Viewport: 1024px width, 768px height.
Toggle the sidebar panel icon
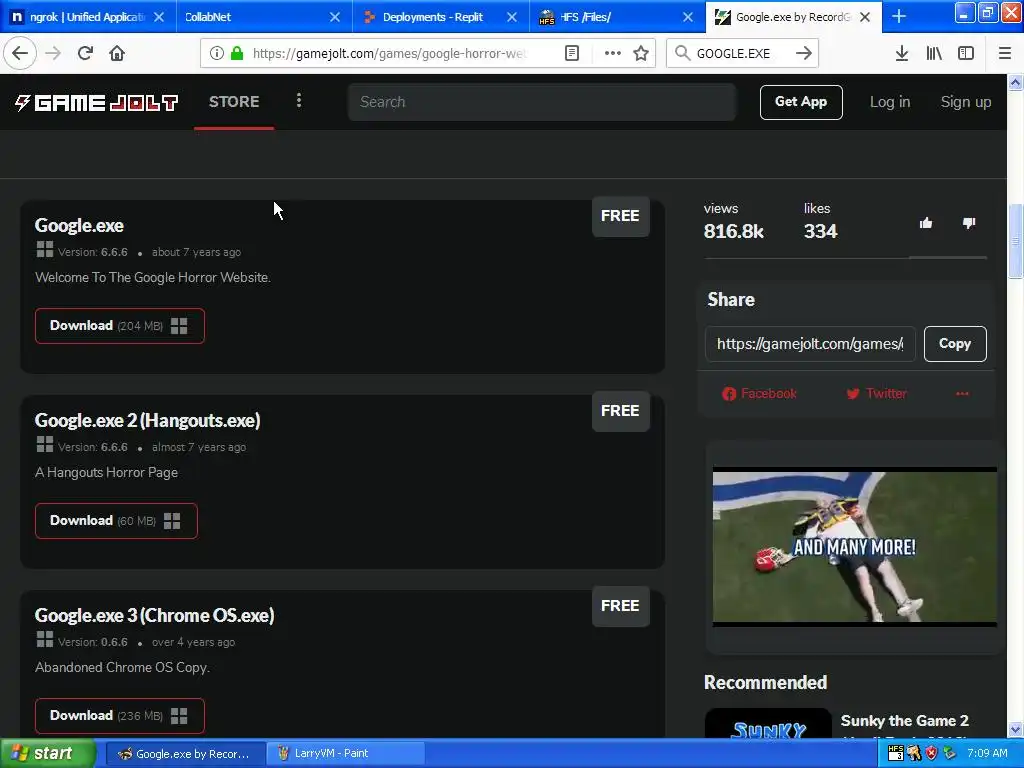point(966,53)
